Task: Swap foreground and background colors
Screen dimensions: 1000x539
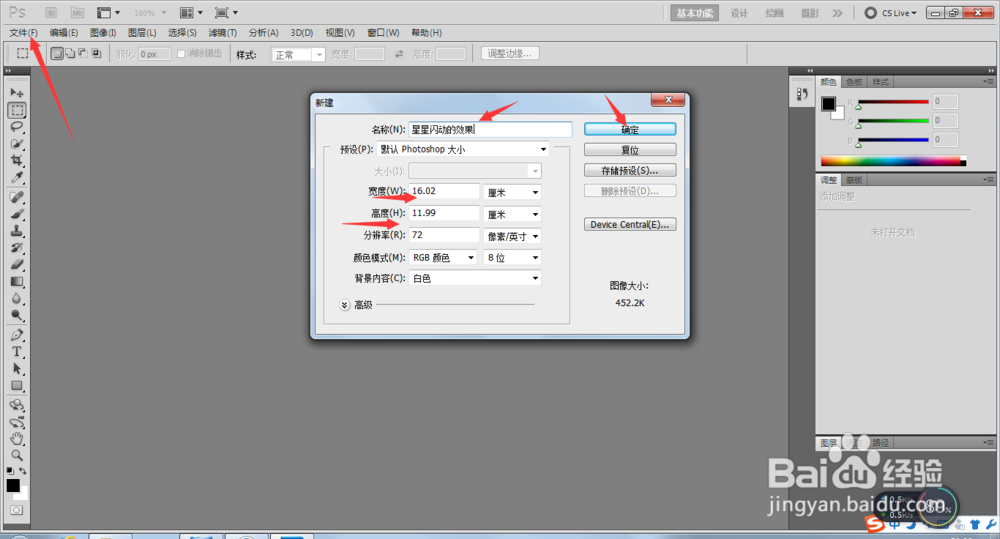Action: tap(23, 471)
